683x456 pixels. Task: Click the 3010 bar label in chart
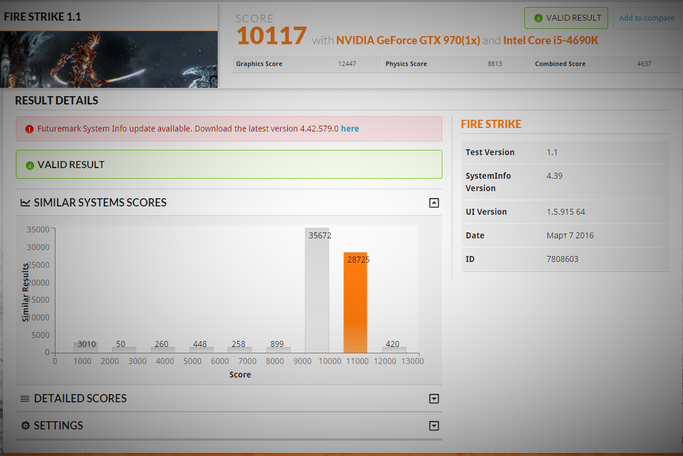pyautogui.click(x=87, y=344)
